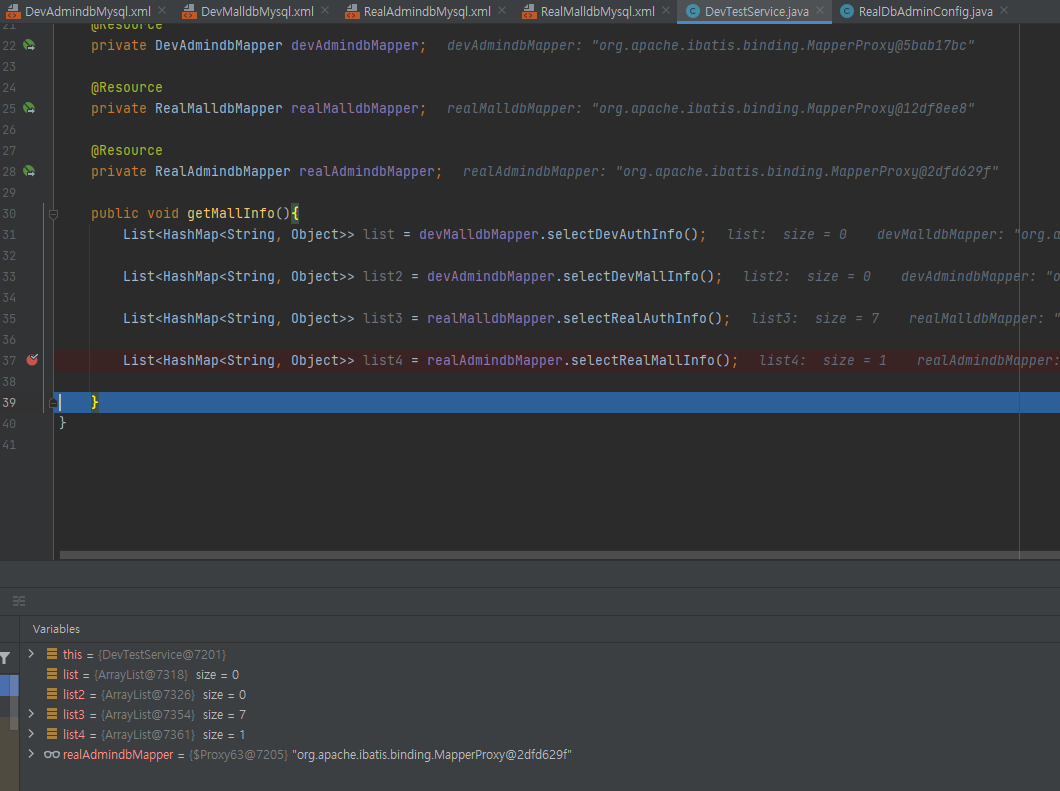
Task: Expand the realAdmindbMapper watch node
Action: pyautogui.click(x=31, y=754)
